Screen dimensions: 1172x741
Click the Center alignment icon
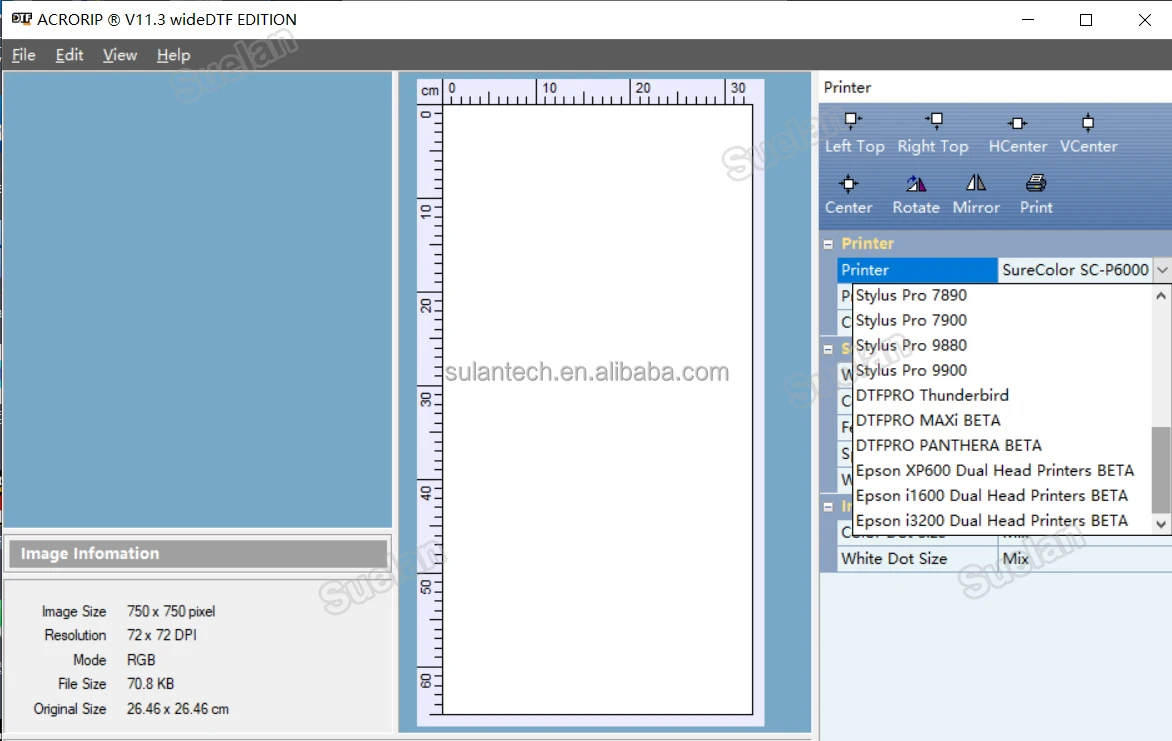pos(848,184)
